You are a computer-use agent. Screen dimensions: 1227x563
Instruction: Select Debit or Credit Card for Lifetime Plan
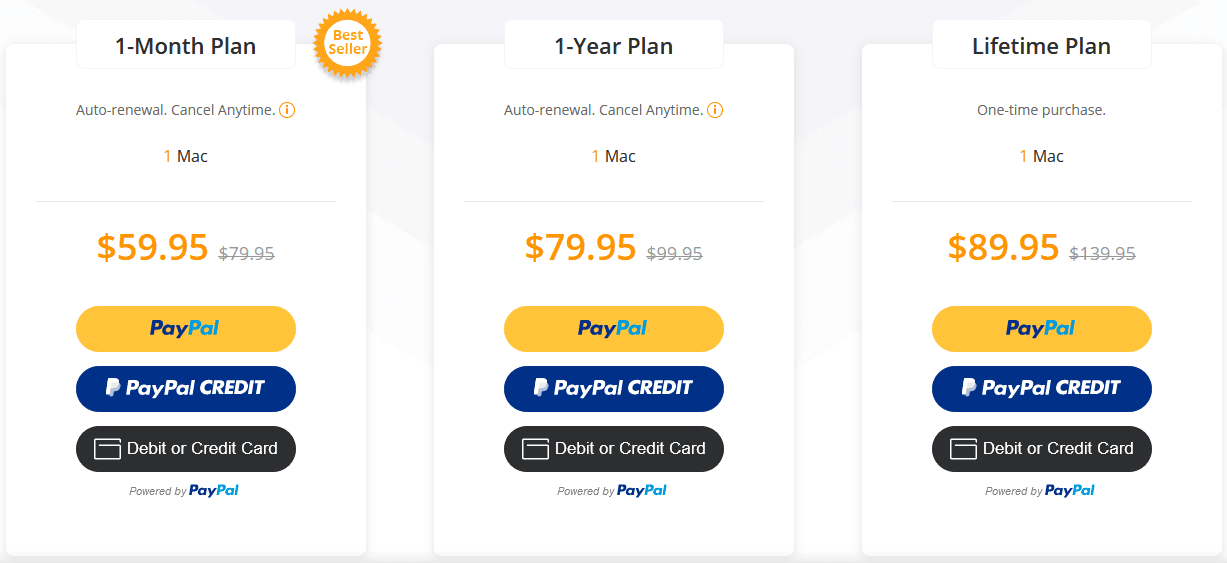tap(1041, 449)
